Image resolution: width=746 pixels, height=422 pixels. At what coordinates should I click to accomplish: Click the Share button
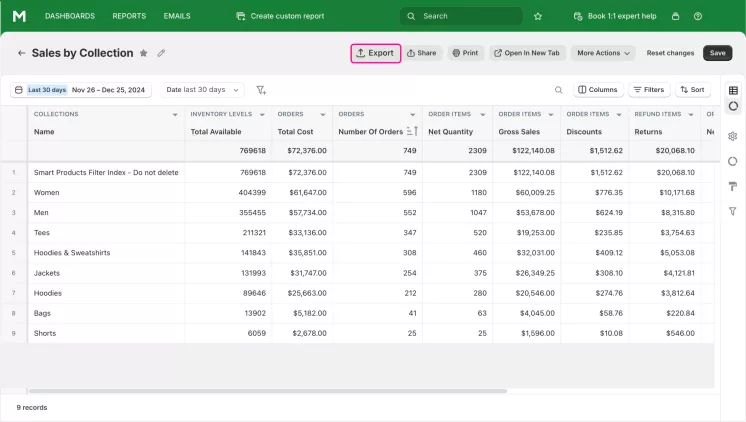pyautogui.click(x=422, y=53)
